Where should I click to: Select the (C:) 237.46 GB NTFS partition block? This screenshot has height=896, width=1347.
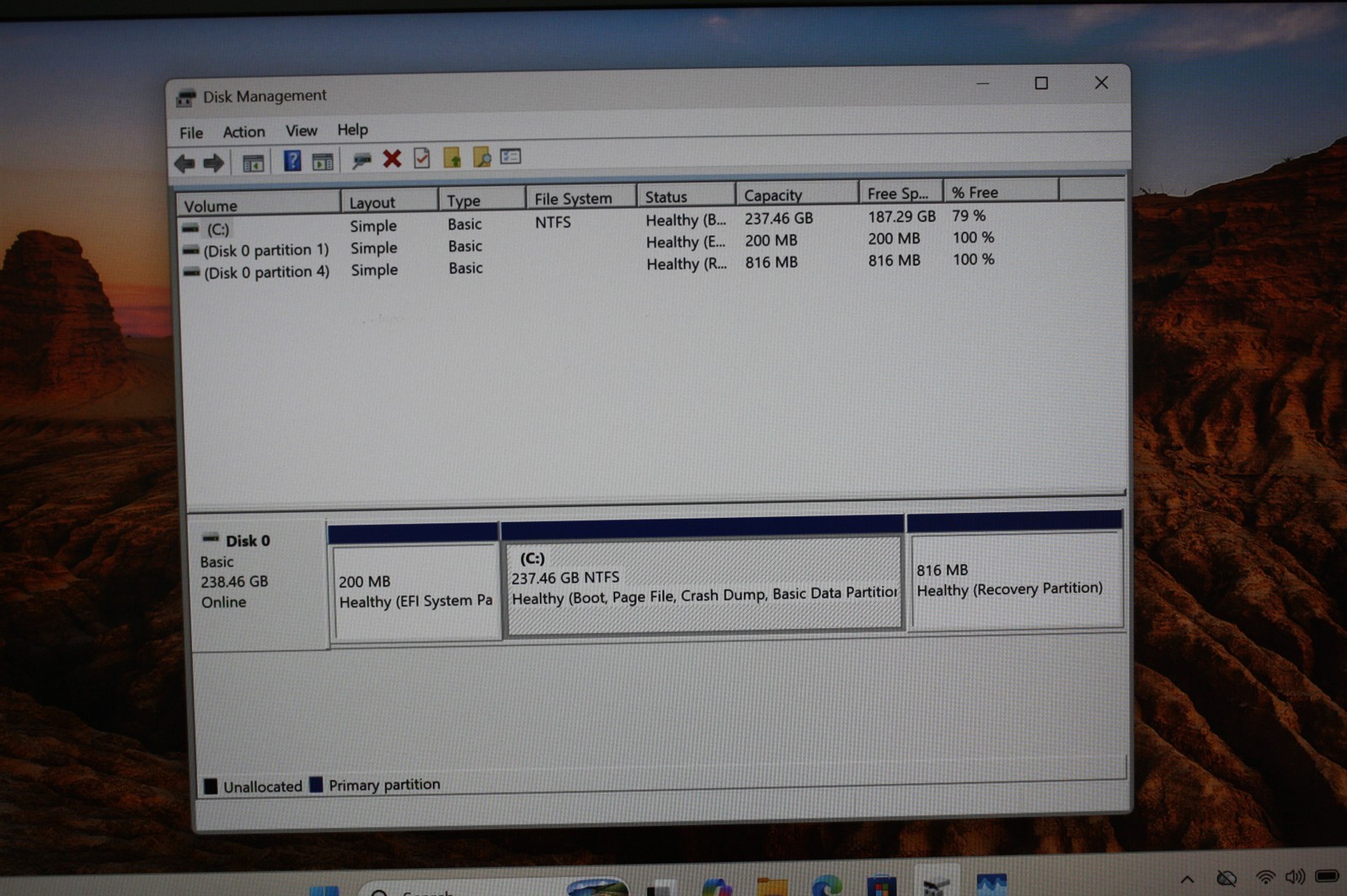click(704, 576)
